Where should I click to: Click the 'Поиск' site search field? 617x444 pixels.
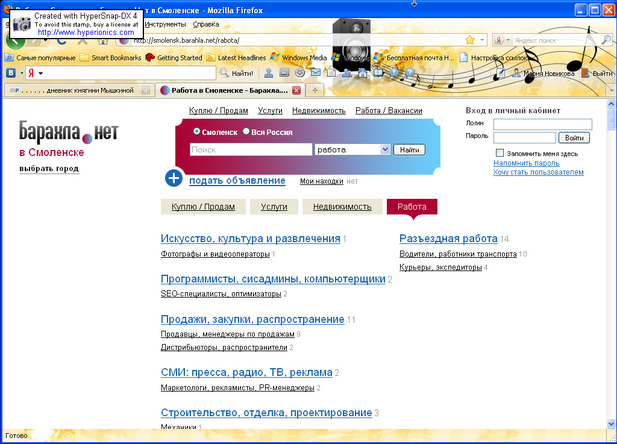click(x=251, y=150)
